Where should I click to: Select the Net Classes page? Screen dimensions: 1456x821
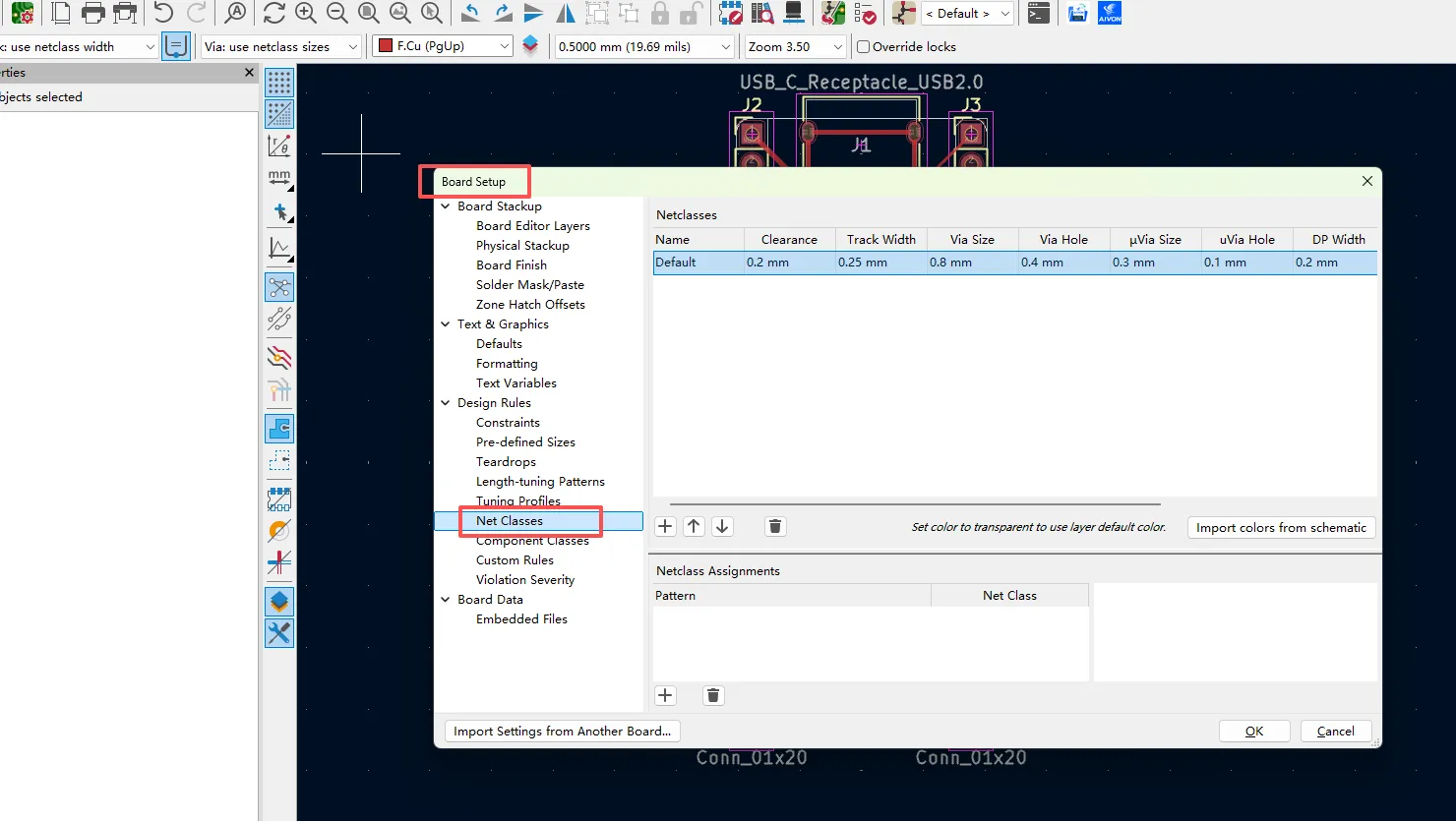(510, 521)
